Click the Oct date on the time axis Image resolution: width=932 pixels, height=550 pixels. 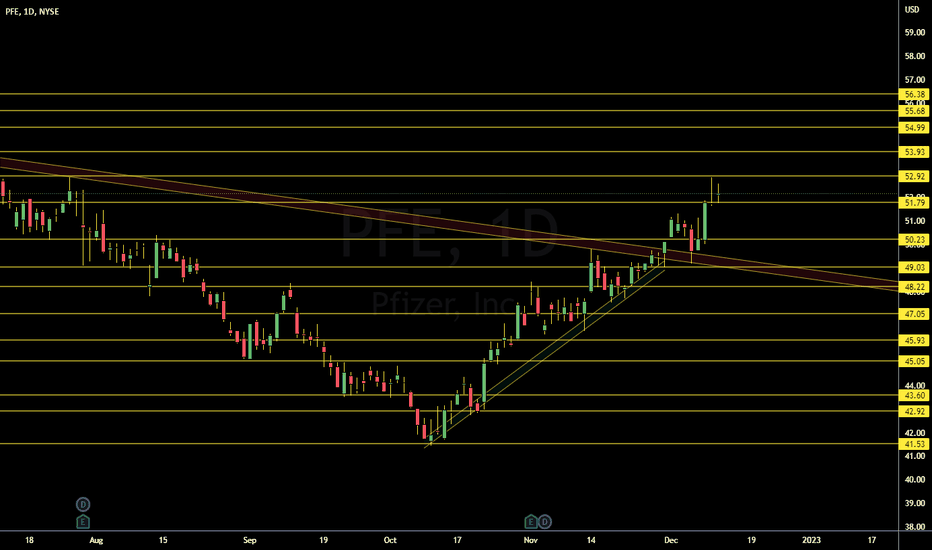pos(390,540)
